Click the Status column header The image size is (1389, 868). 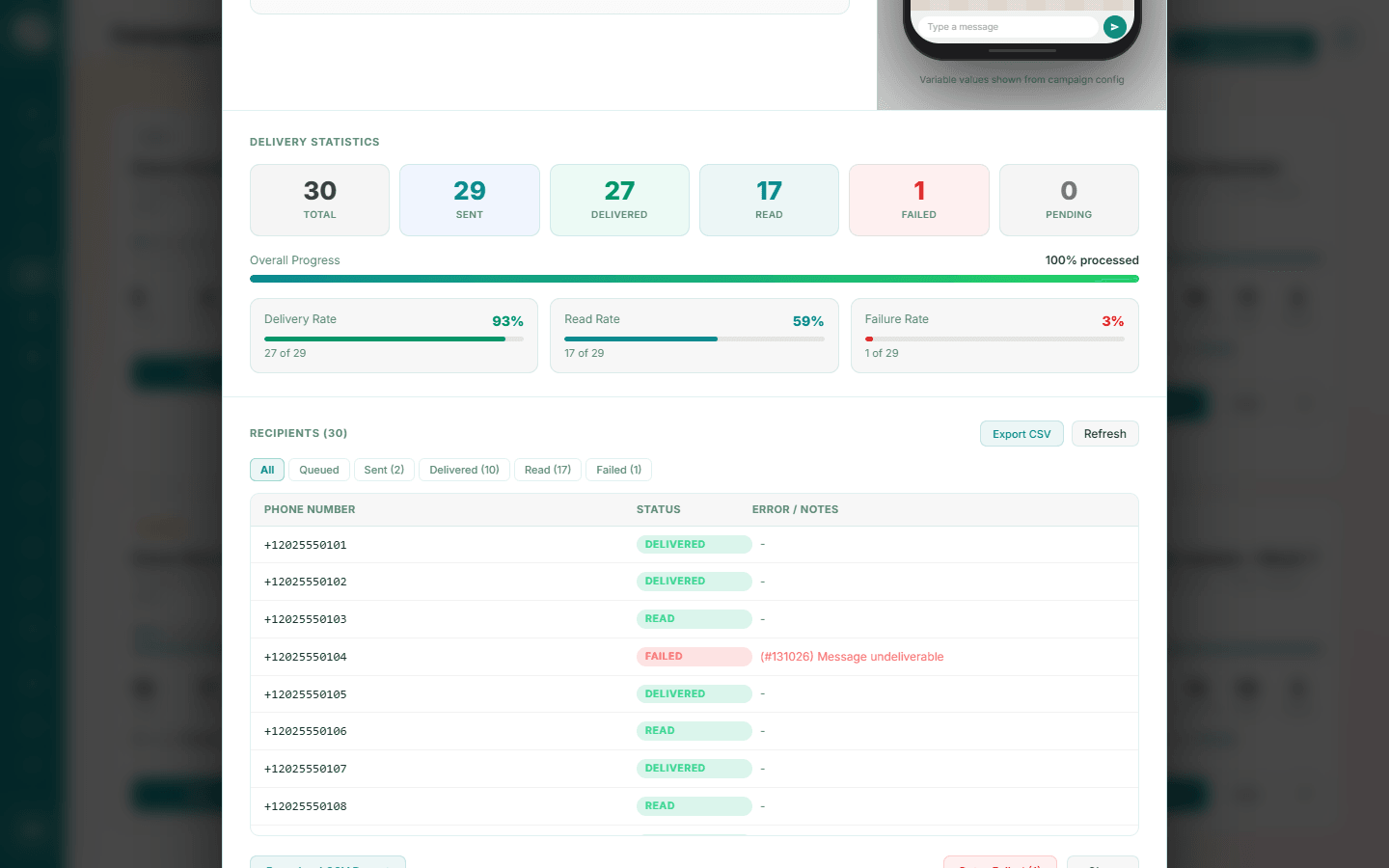pos(659,509)
